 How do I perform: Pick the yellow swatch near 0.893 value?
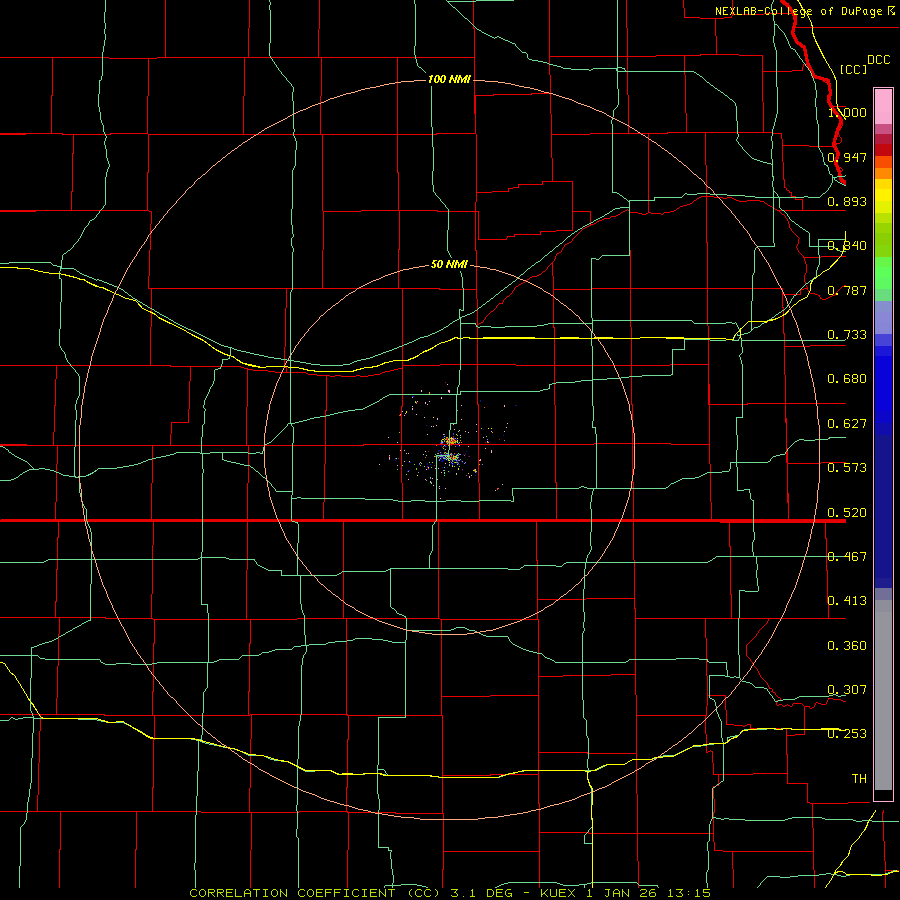(883, 201)
